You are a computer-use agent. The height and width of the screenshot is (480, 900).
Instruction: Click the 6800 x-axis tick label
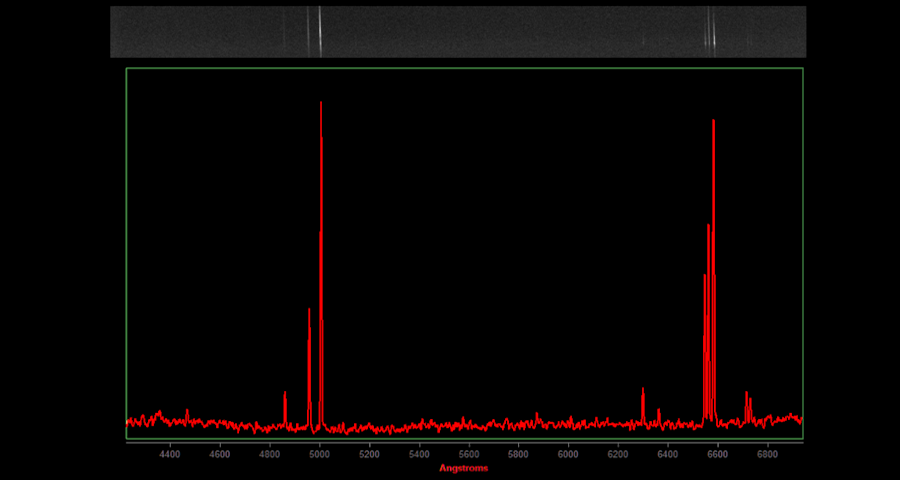click(767, 454)
